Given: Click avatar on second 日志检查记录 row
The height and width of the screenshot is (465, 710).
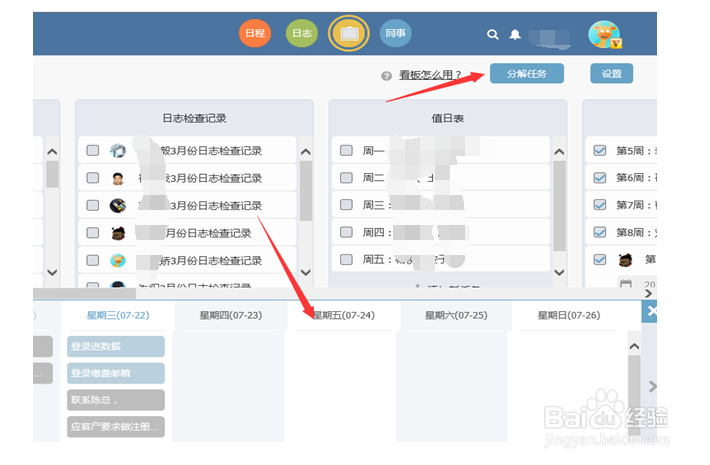Looking at the screenshot, I should point(118,178).
